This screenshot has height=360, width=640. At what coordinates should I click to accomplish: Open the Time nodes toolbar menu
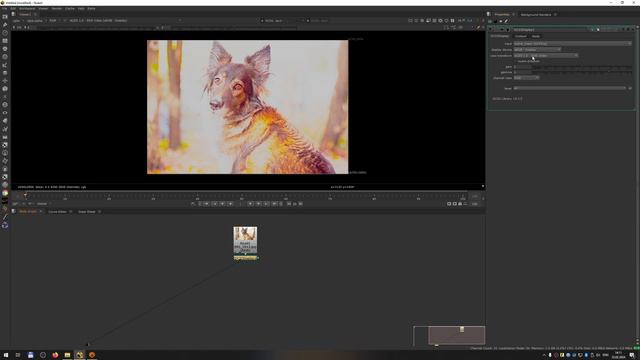(x=5, y=33)
